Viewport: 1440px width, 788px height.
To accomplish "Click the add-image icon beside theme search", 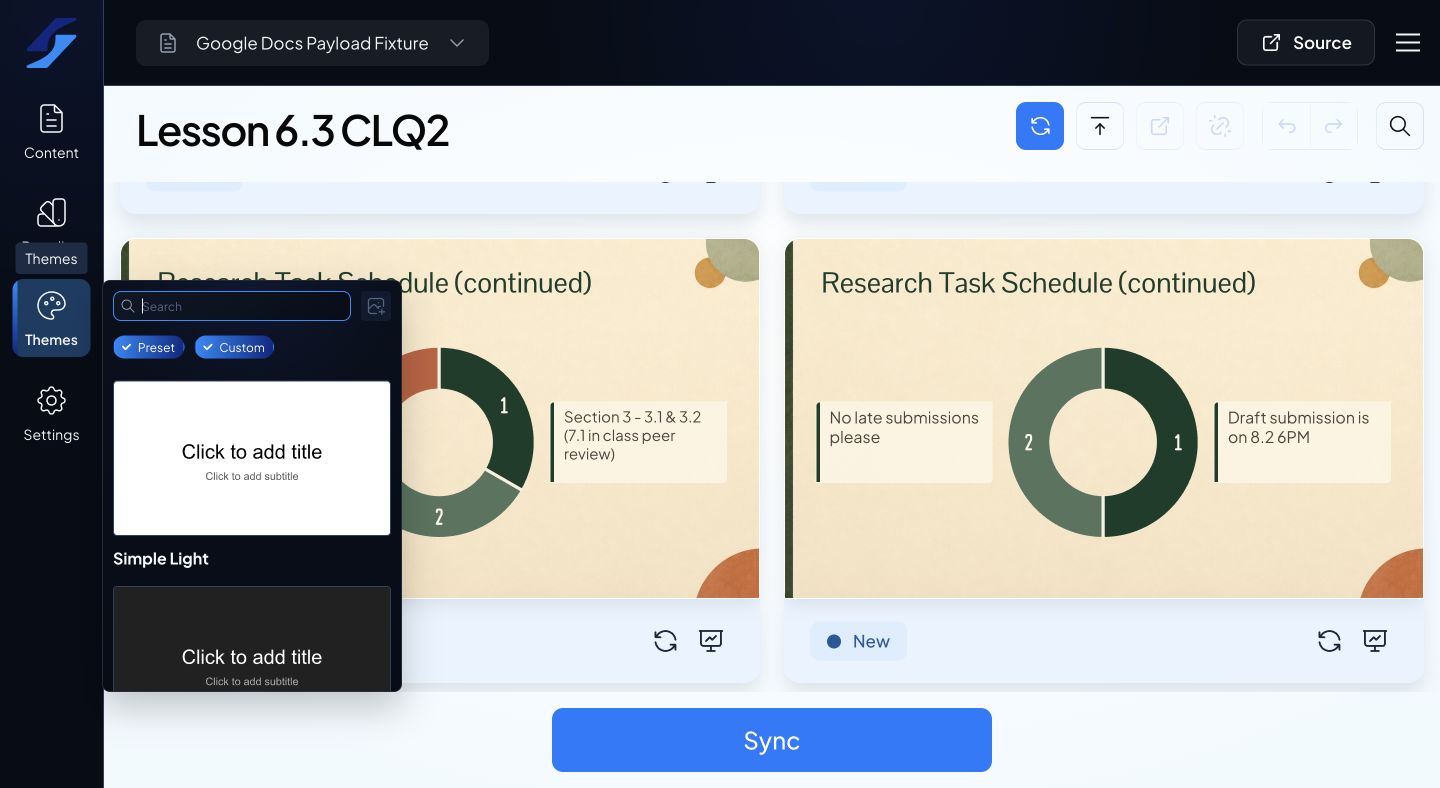I will pyautogui.click(x=376, y=306).
